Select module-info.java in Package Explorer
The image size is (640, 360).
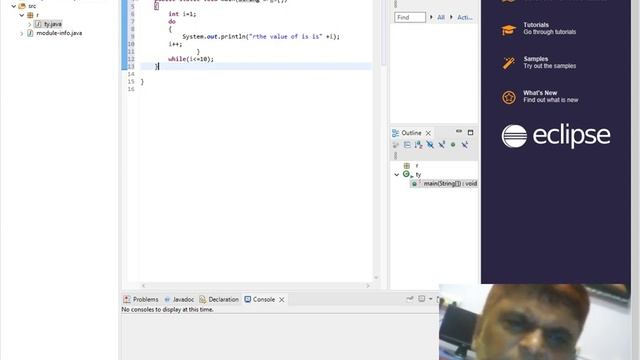(59, 33)
